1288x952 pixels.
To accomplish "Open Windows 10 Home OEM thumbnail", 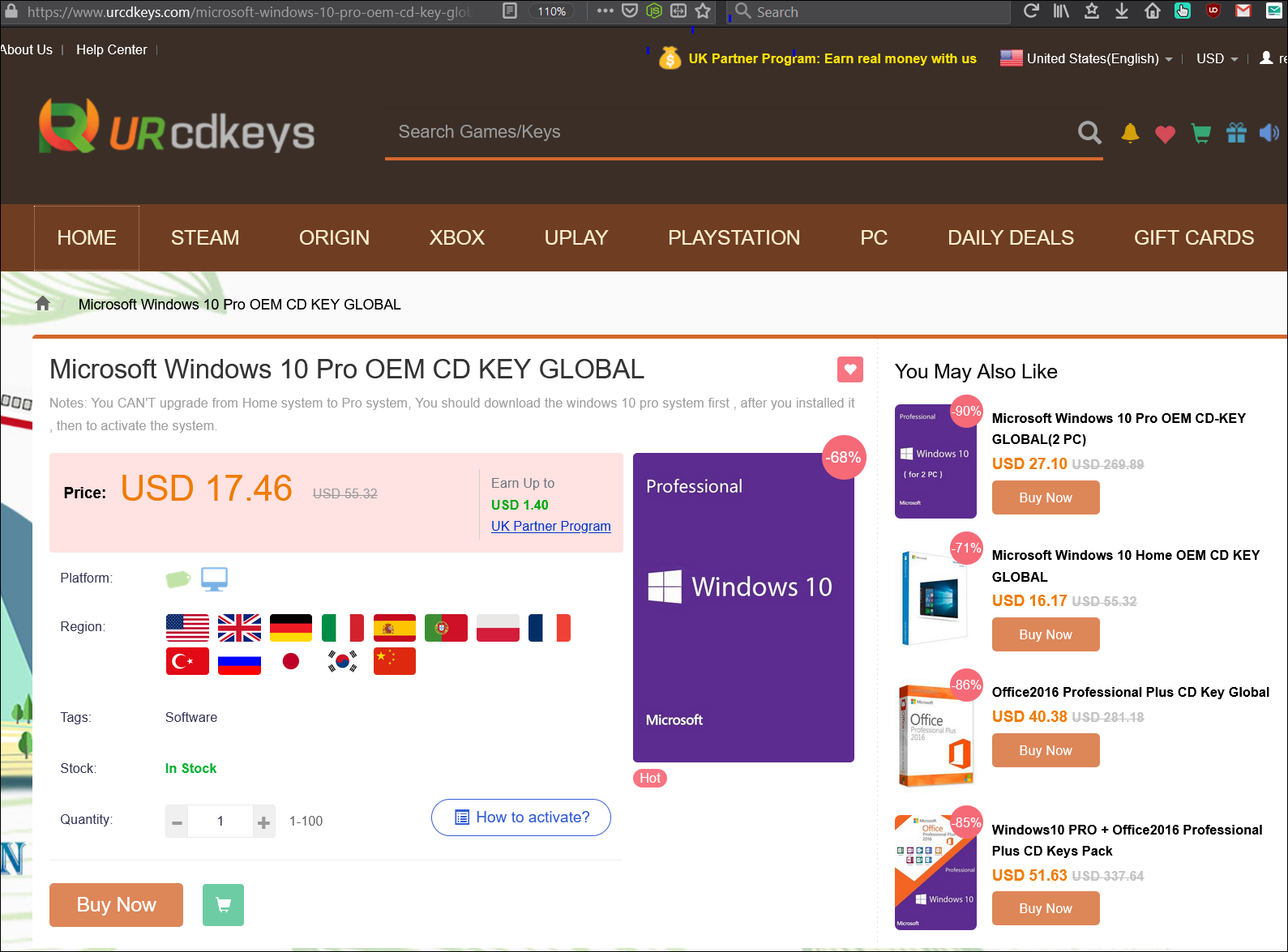I will (935, 596).
